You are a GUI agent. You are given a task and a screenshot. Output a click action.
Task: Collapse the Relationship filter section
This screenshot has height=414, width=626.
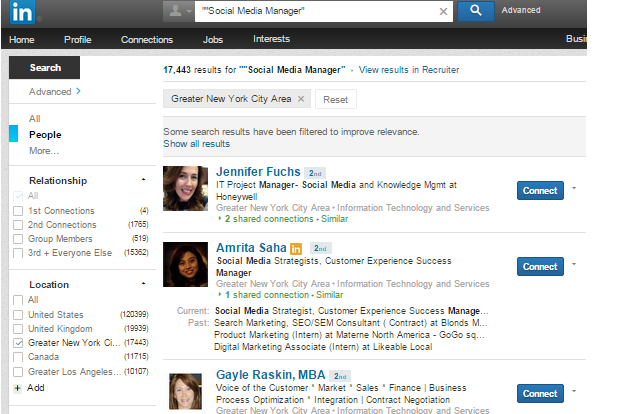tap(143, 180)
